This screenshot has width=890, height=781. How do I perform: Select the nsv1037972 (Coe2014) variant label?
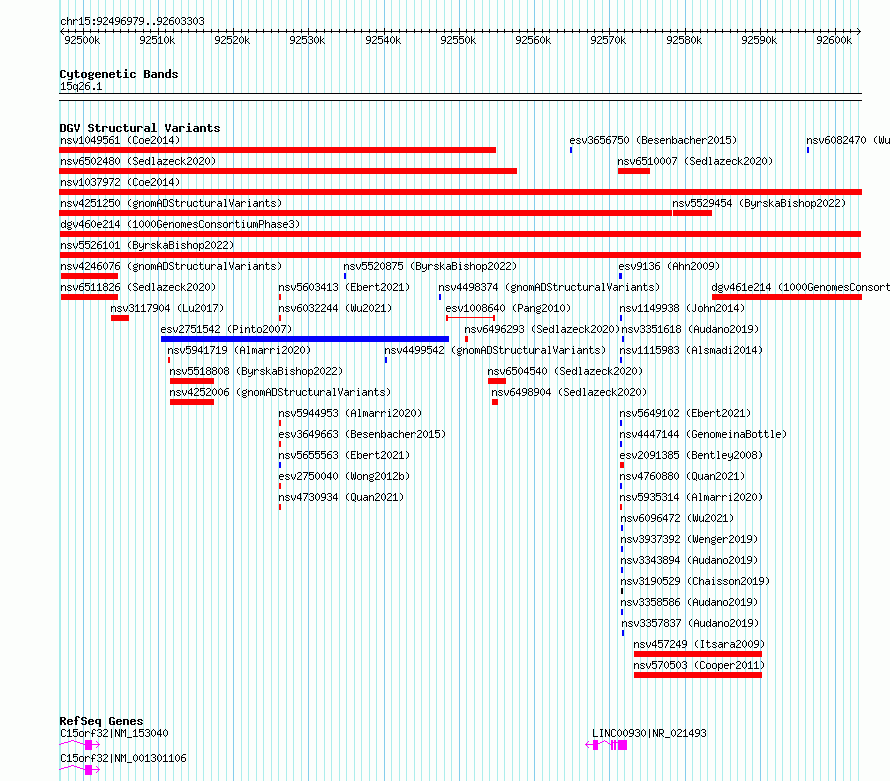coord(120,182)
